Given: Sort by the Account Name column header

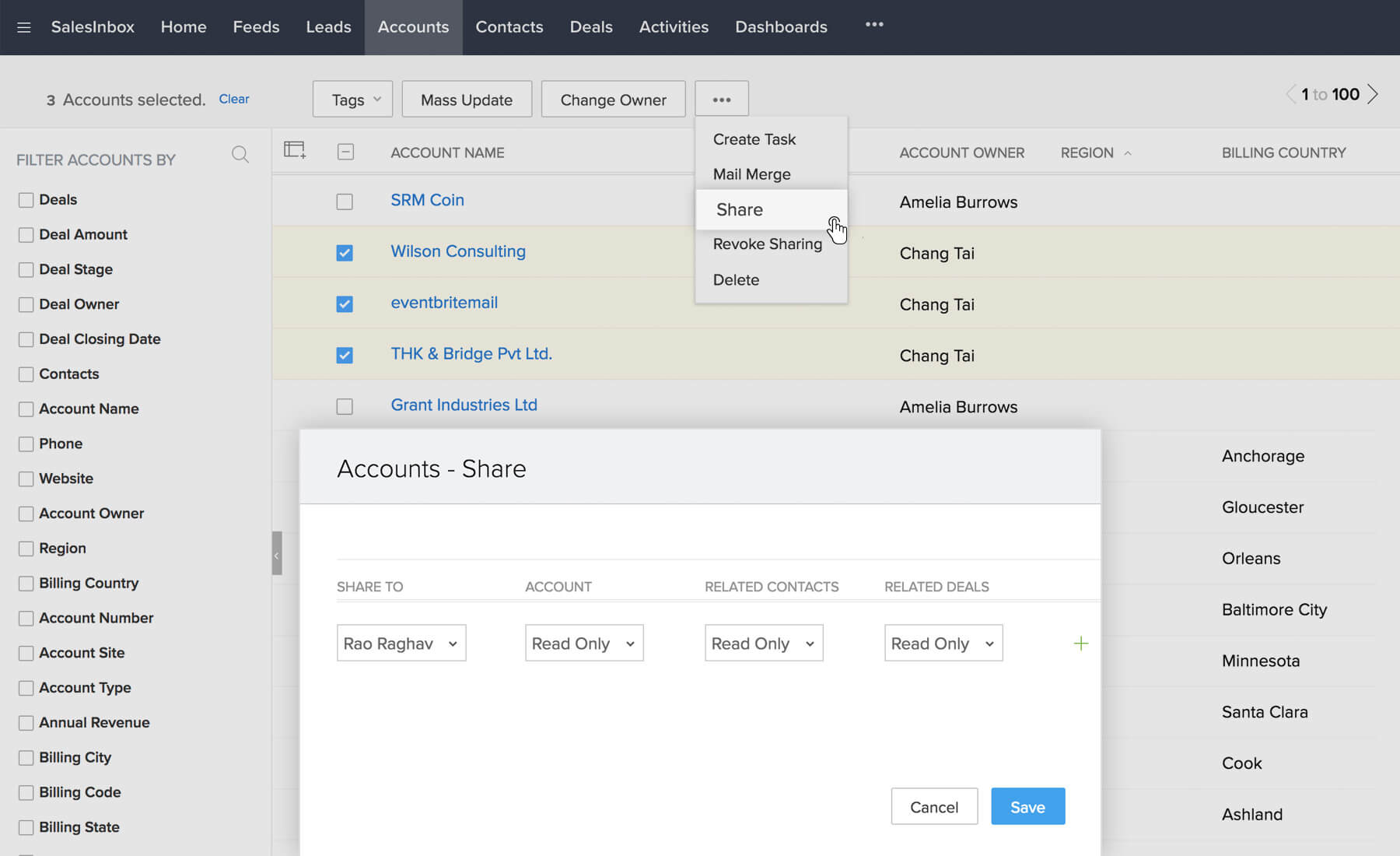Looking at the screenshot, I should [x=447, y=153].
